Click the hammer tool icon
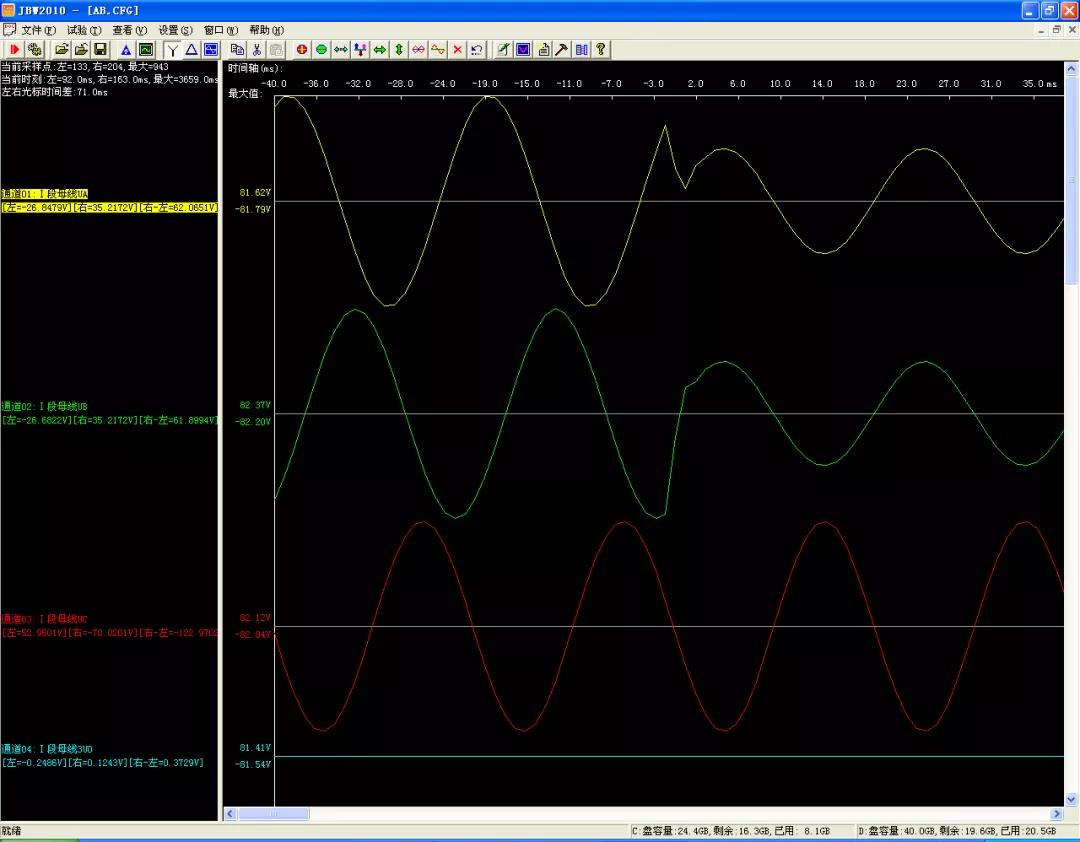The image size is (1080, 842). coord(562,49)
